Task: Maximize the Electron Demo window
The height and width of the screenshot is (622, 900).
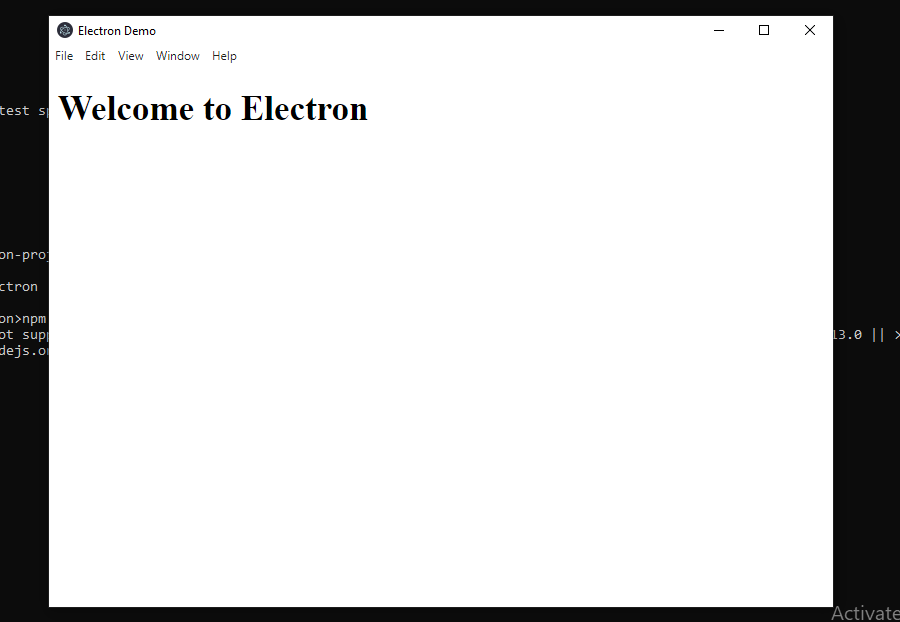Action: (x=764, y=30)
